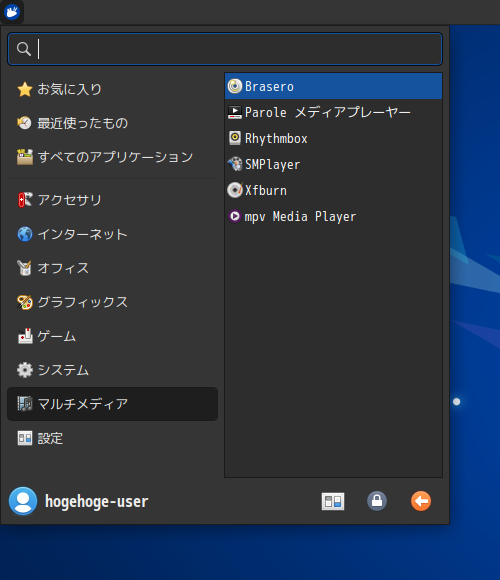Launch Brasero from the application list
Viewport: 500px width, 580px height.
[x=333, y=86]
